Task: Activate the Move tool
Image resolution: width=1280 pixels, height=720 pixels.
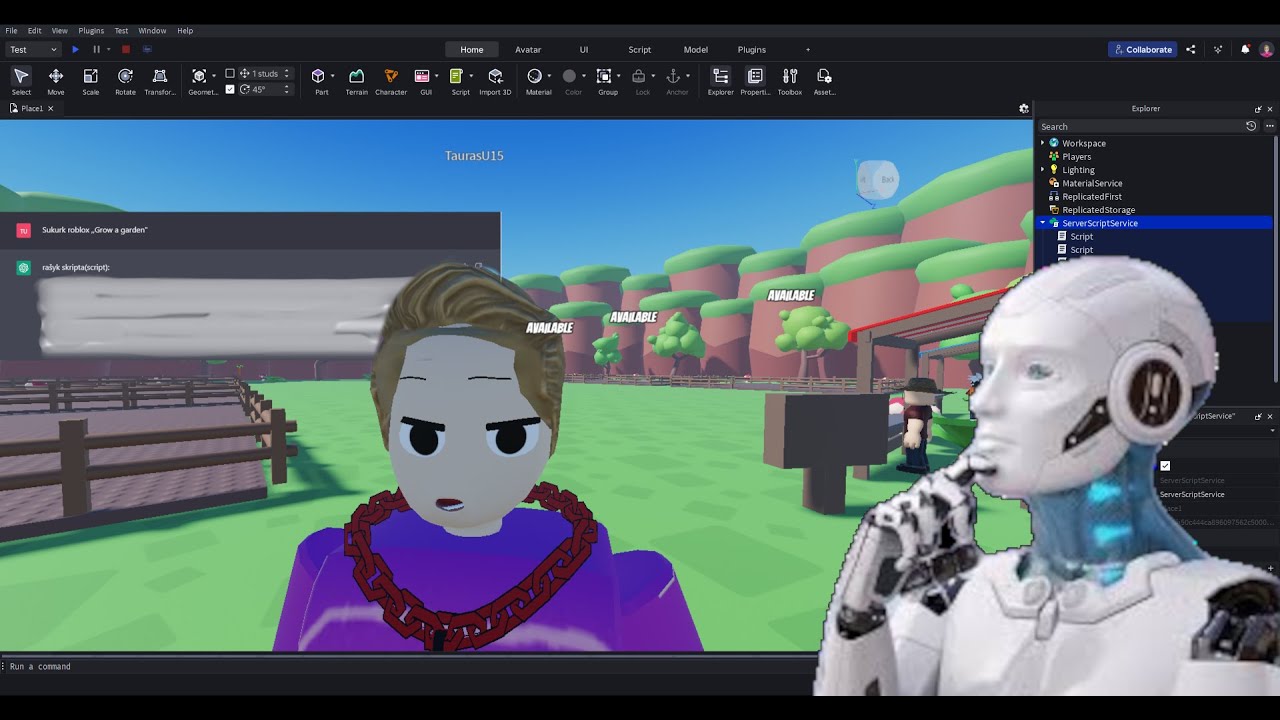Action: pyautogui.click(x=56, y=81)
